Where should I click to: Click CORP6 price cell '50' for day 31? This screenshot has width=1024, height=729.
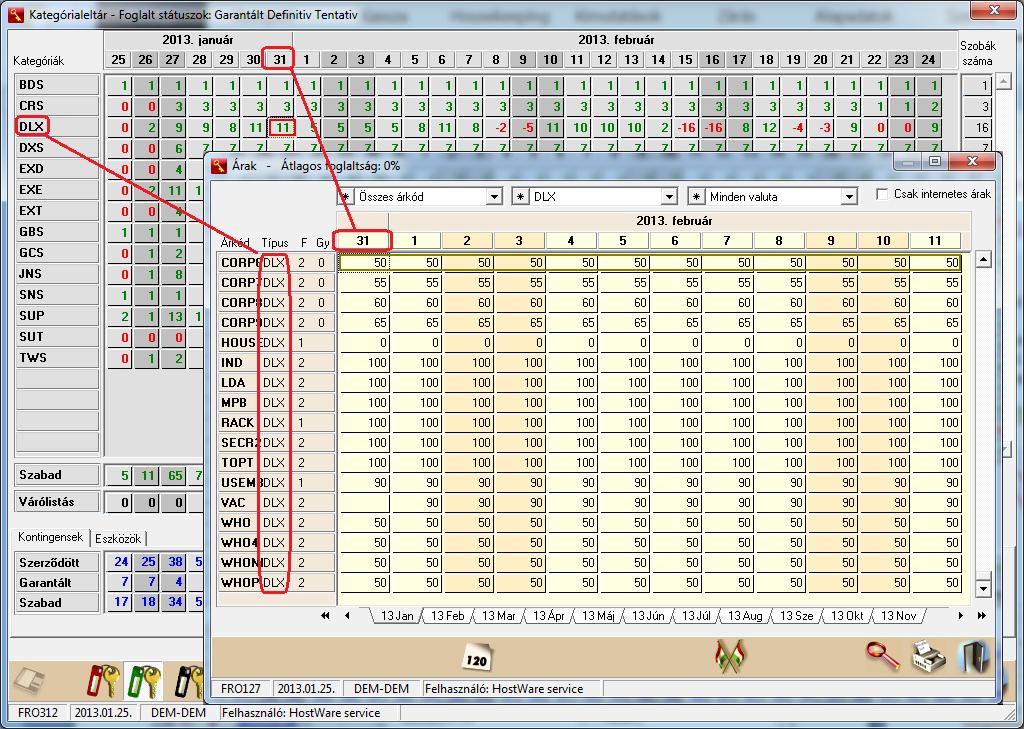point(365,263)
